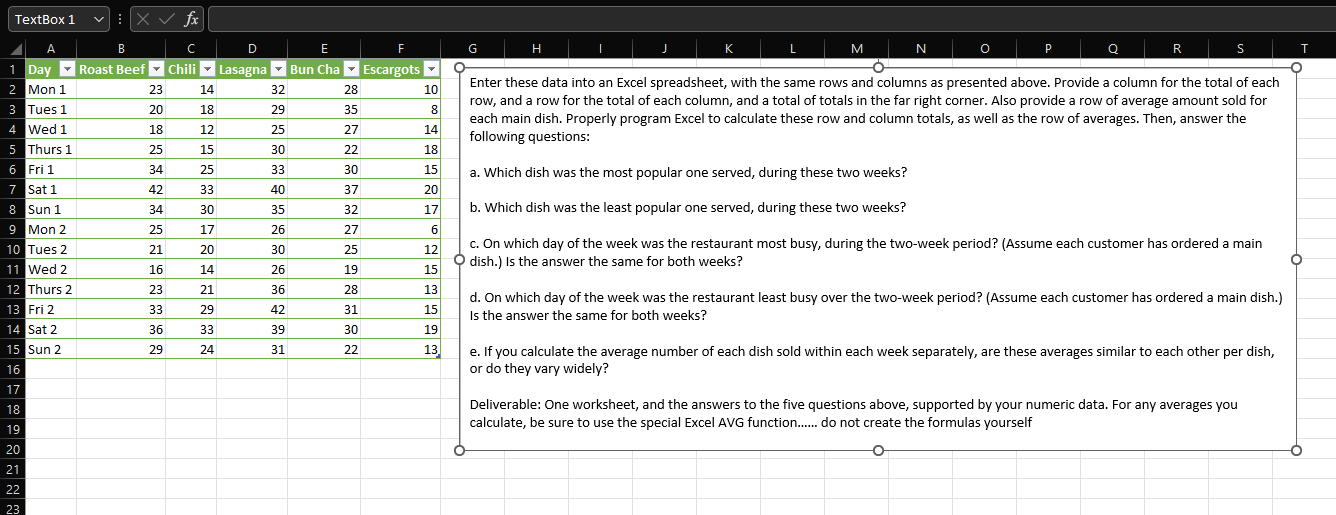The width and height of the screenshot is (1336, 515).
Task: Open the Escargots column filter dropdown
Action: point(431,69)
